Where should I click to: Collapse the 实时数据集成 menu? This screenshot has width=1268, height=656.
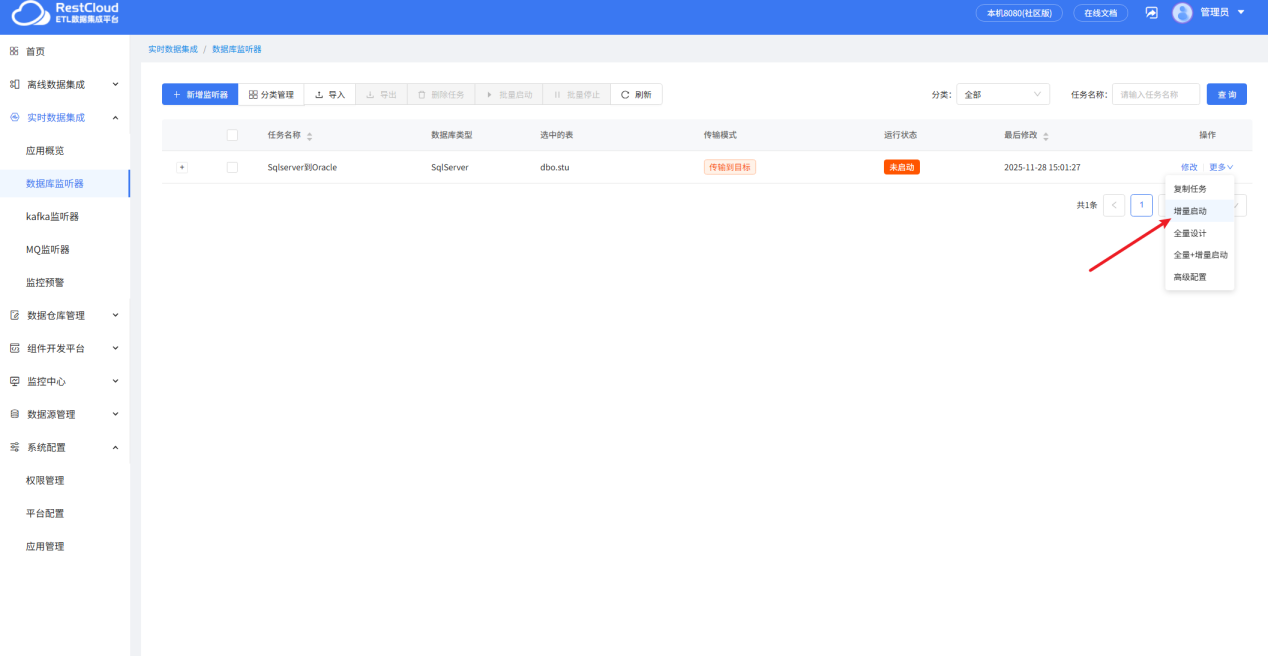click(x=65, y=117)
